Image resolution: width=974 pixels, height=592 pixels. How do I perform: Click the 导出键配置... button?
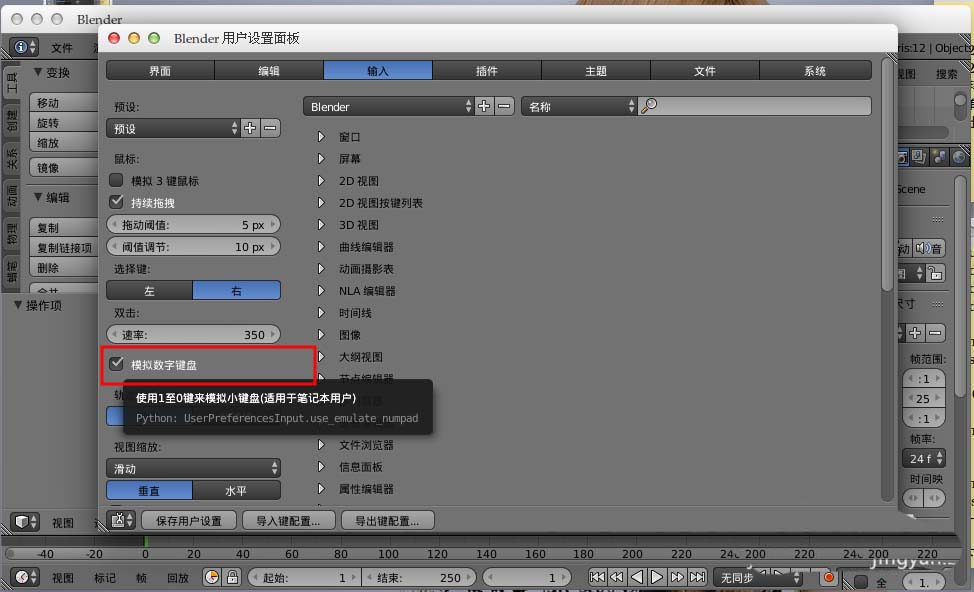[387, 521]
